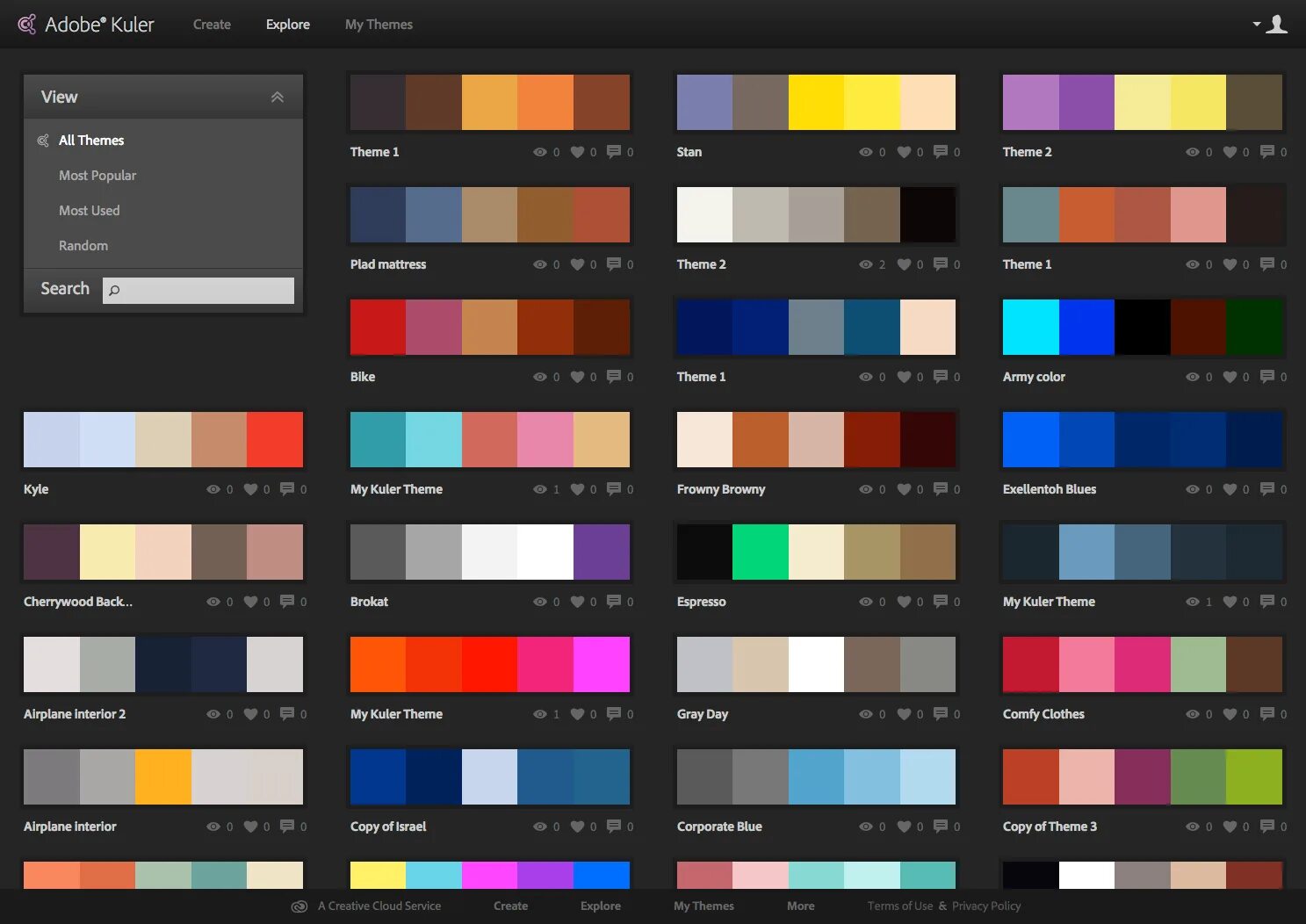
Task: Click the views eye icon for Kyle
Action: pos(213,489)
